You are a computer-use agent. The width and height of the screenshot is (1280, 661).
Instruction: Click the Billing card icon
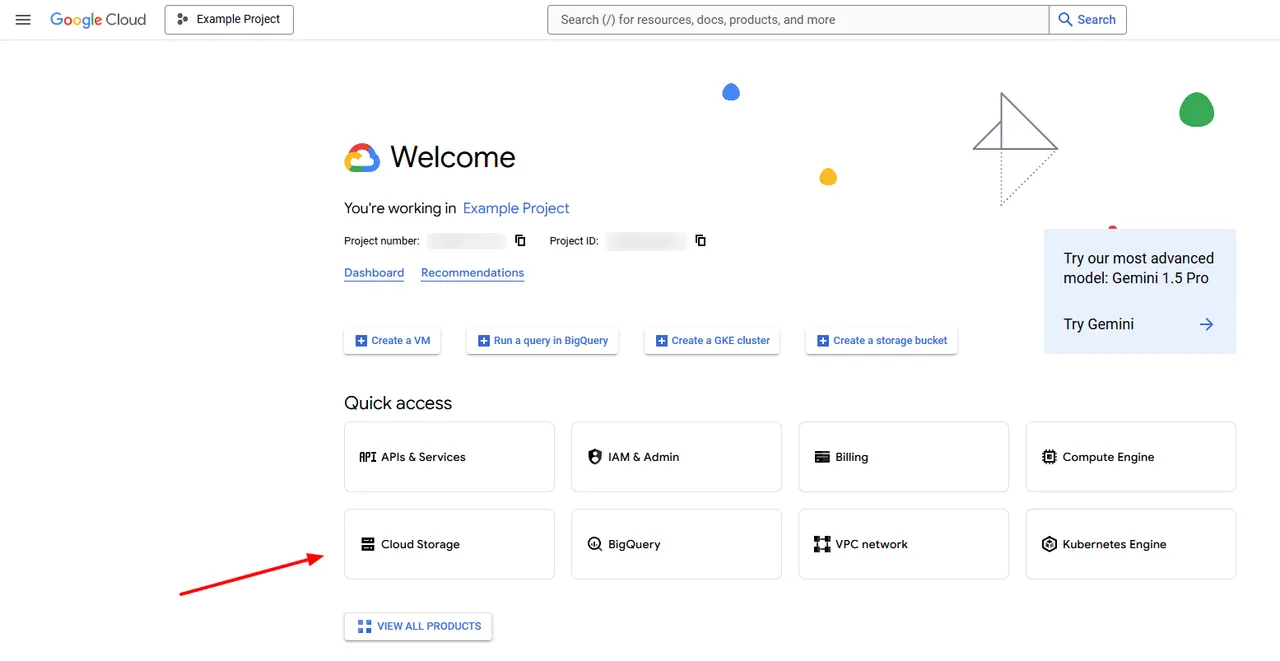[822, 457]
